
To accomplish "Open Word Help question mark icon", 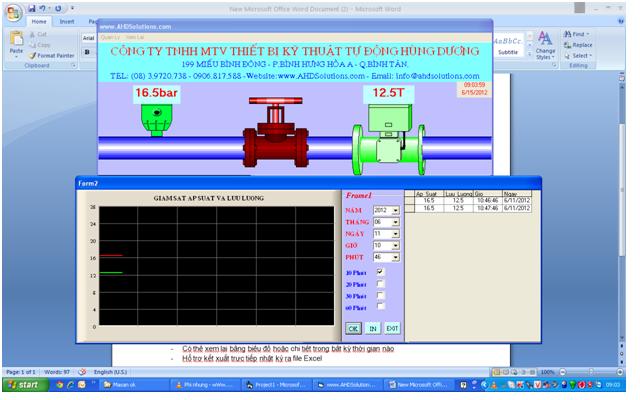I will (x=619, y=21).
